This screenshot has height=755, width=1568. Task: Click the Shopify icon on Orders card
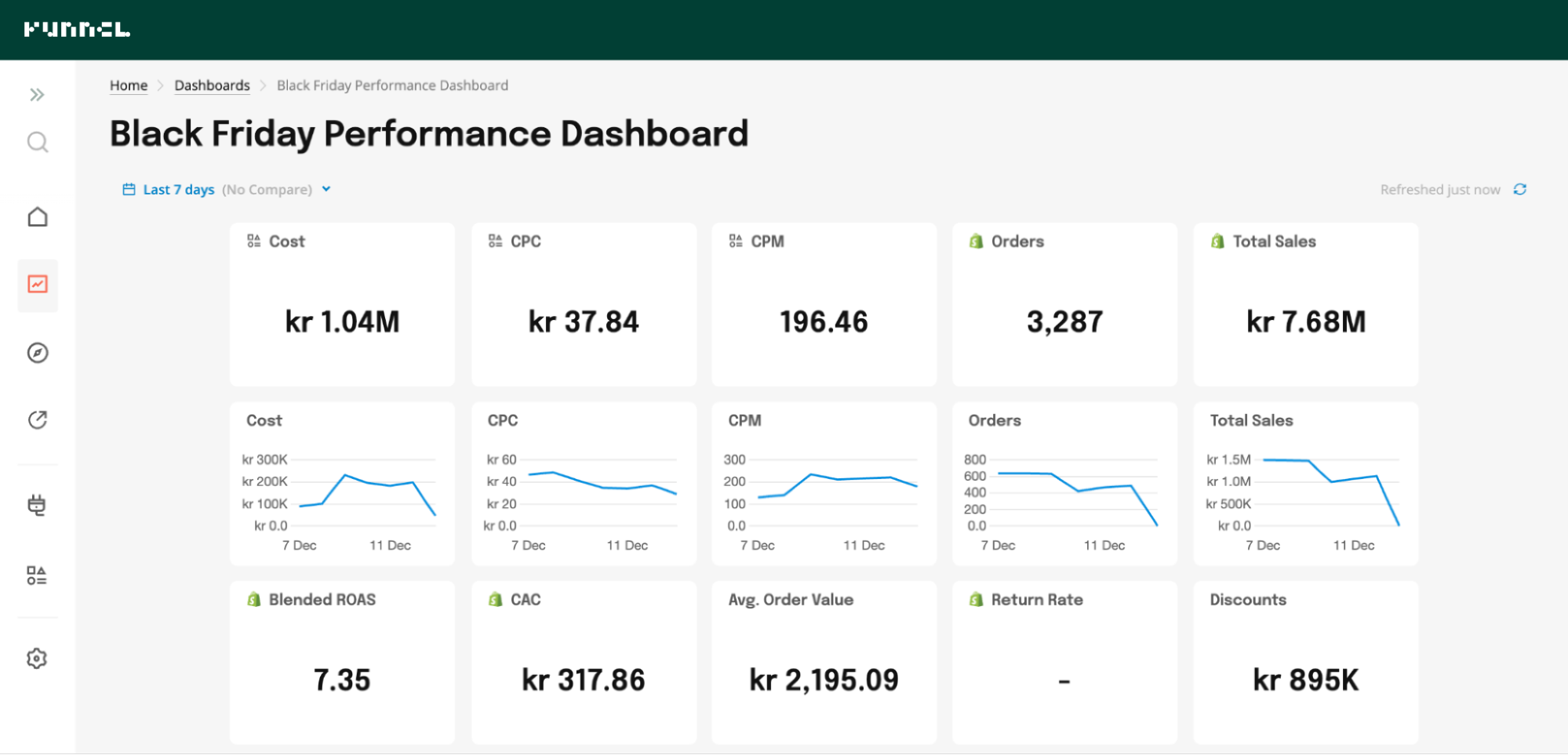click(x=976, y=241)
